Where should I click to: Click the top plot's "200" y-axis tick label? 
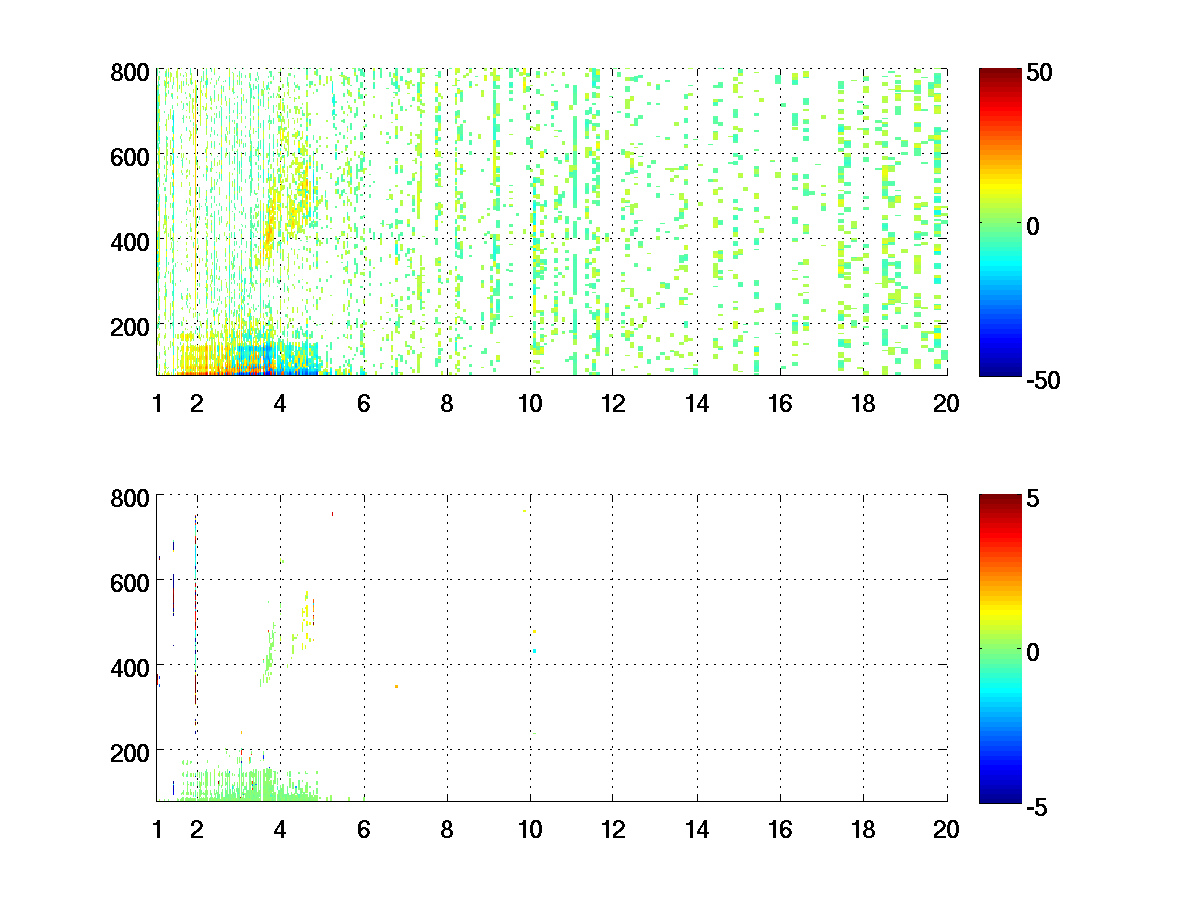click(130, 326)
